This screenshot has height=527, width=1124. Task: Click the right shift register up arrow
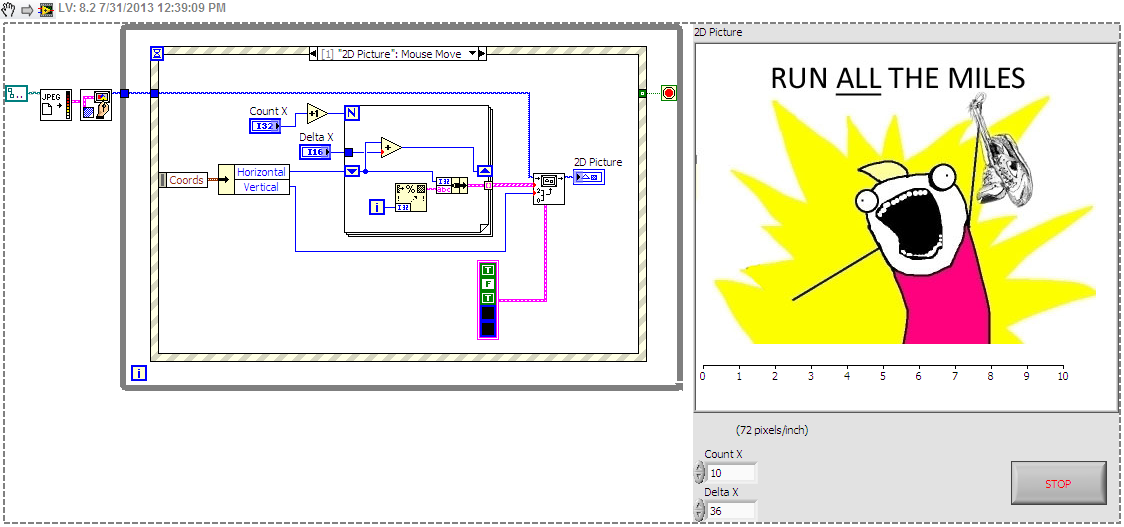click(485, 171)
